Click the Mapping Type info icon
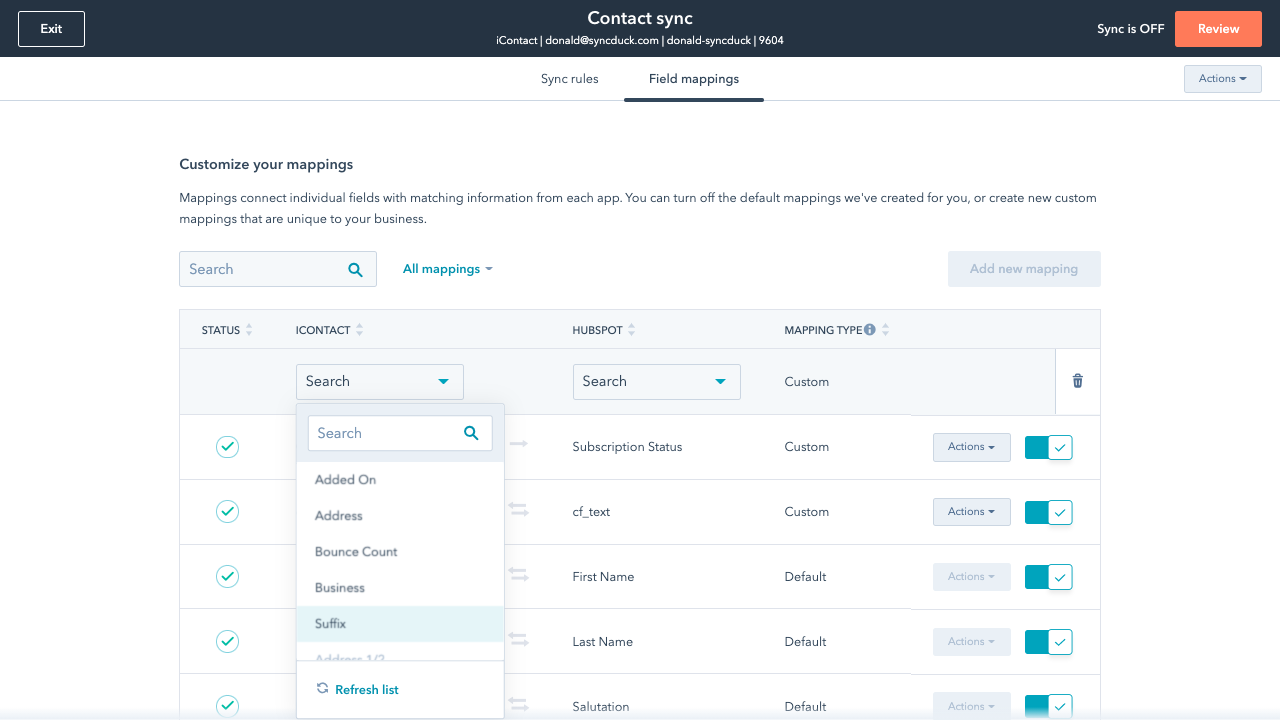The image size is (1280, 720). 870,330
